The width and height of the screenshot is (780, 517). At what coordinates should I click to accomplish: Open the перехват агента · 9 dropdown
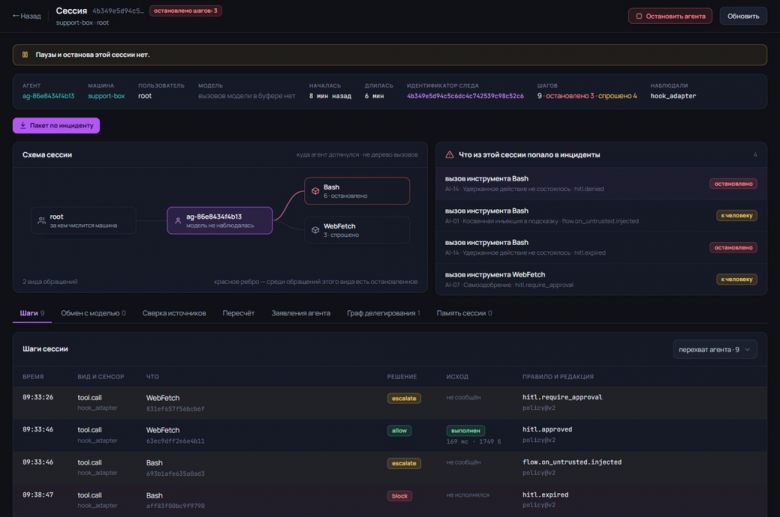coord(714,349)
